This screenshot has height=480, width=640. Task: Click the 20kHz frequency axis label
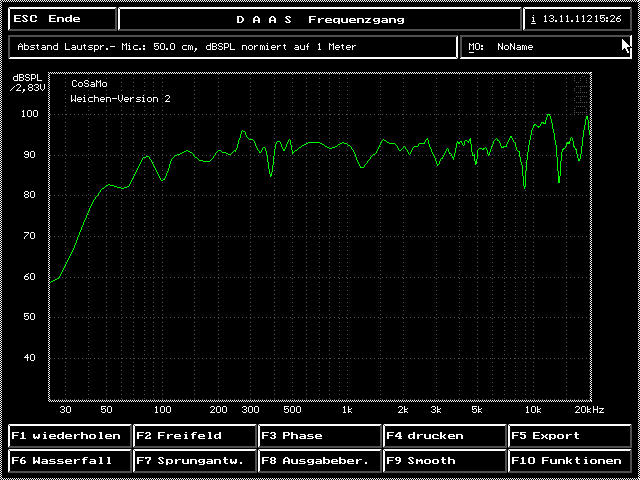589,410
